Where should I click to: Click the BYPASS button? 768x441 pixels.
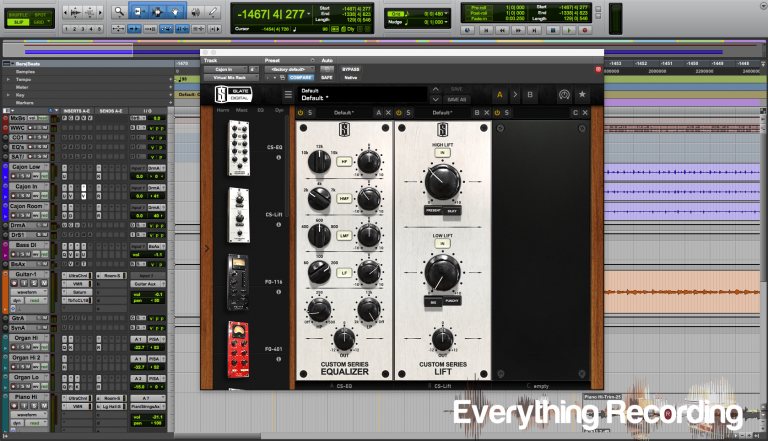[351, 70]
